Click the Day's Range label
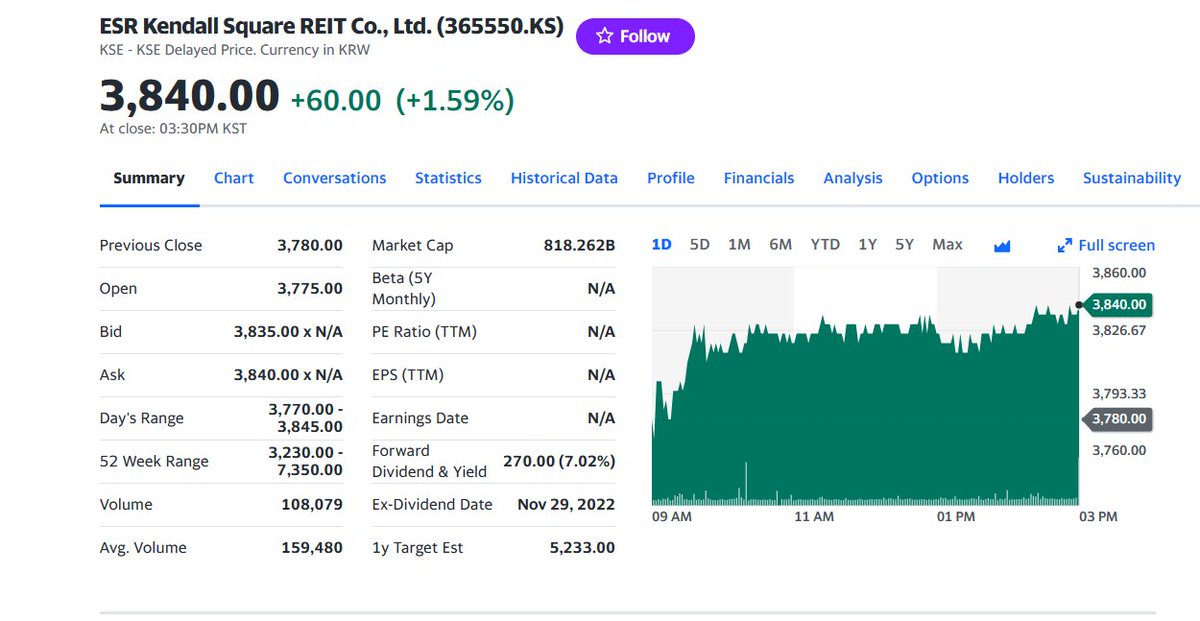This screenshot has height=621, width=1200. coord(142,418)
